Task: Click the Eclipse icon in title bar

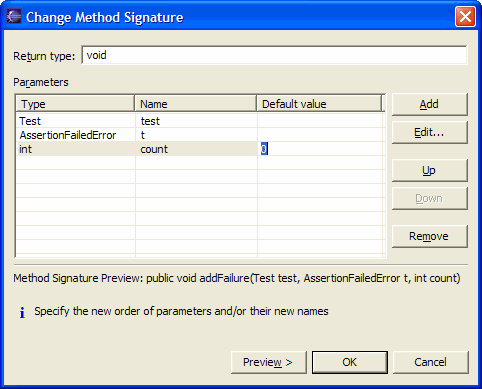Action: [14, 17]
